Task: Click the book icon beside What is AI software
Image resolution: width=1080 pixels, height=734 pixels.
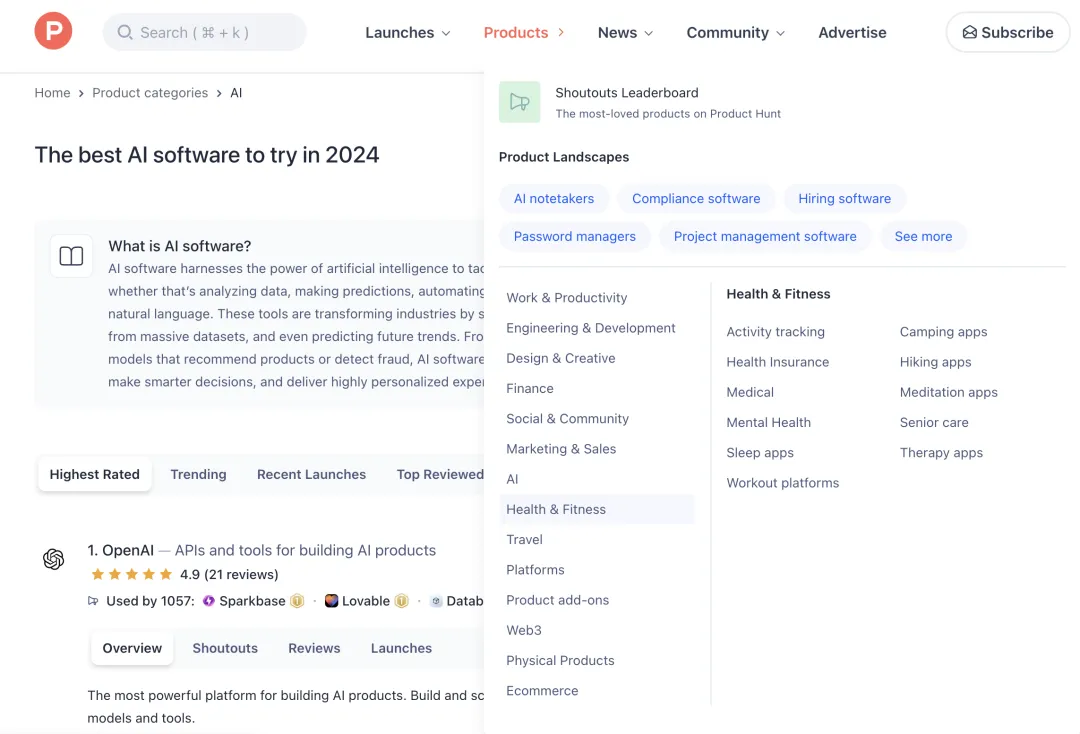Action: pyautogui.click(x=71, y=256)
